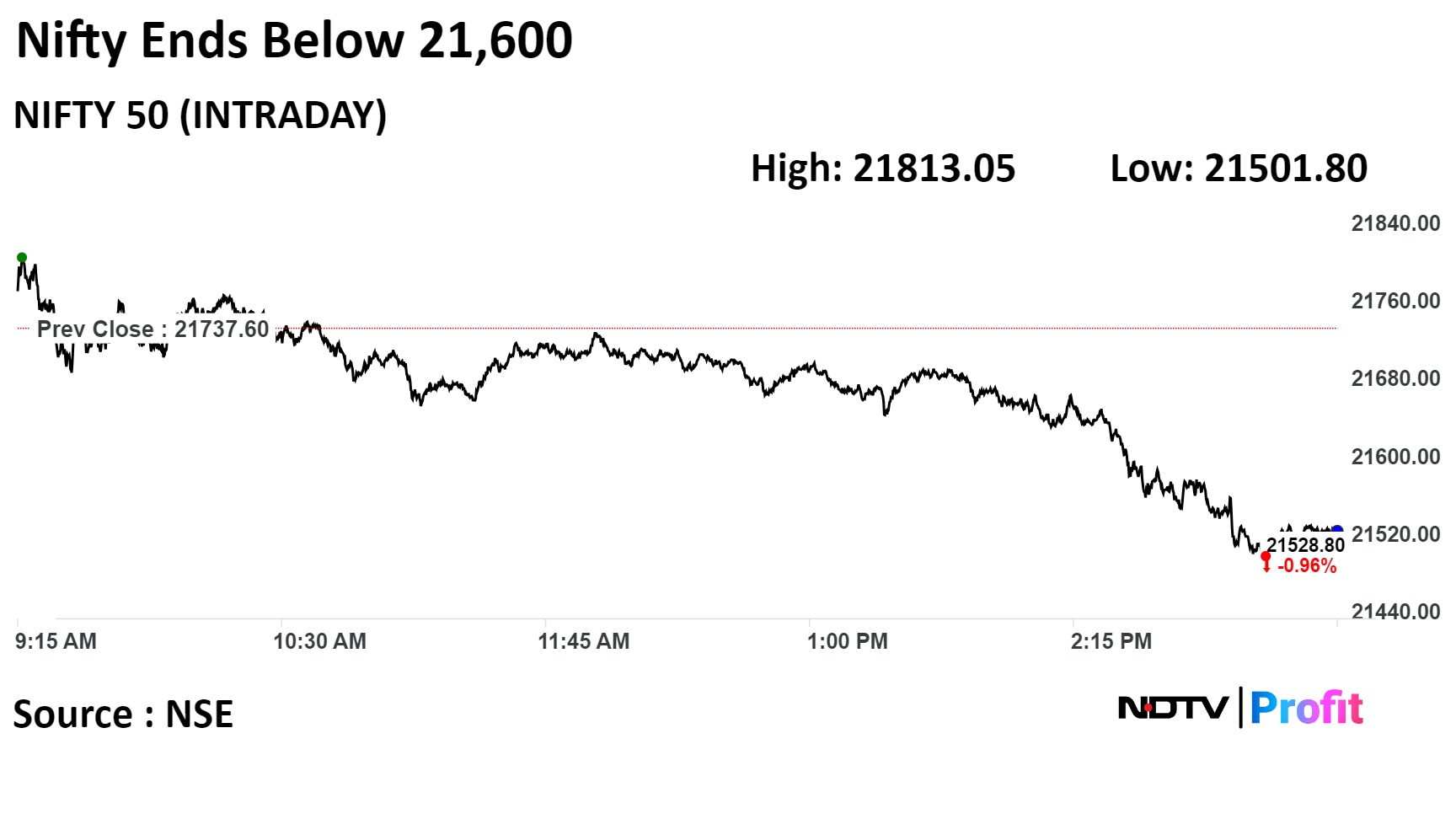Click the blue closing price marker dot
Viewport: 1456px width, 819px height.
click(1336, 531)
